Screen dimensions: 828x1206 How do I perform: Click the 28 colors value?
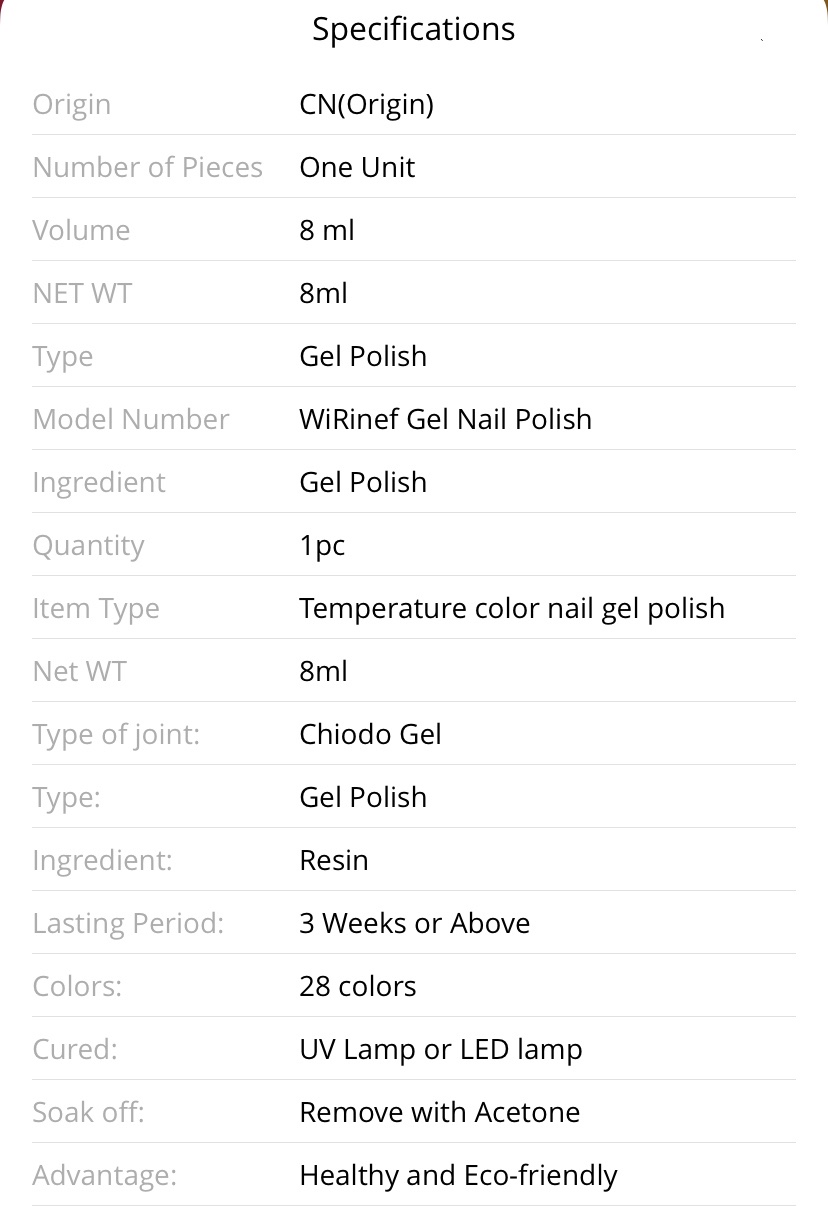357,986
